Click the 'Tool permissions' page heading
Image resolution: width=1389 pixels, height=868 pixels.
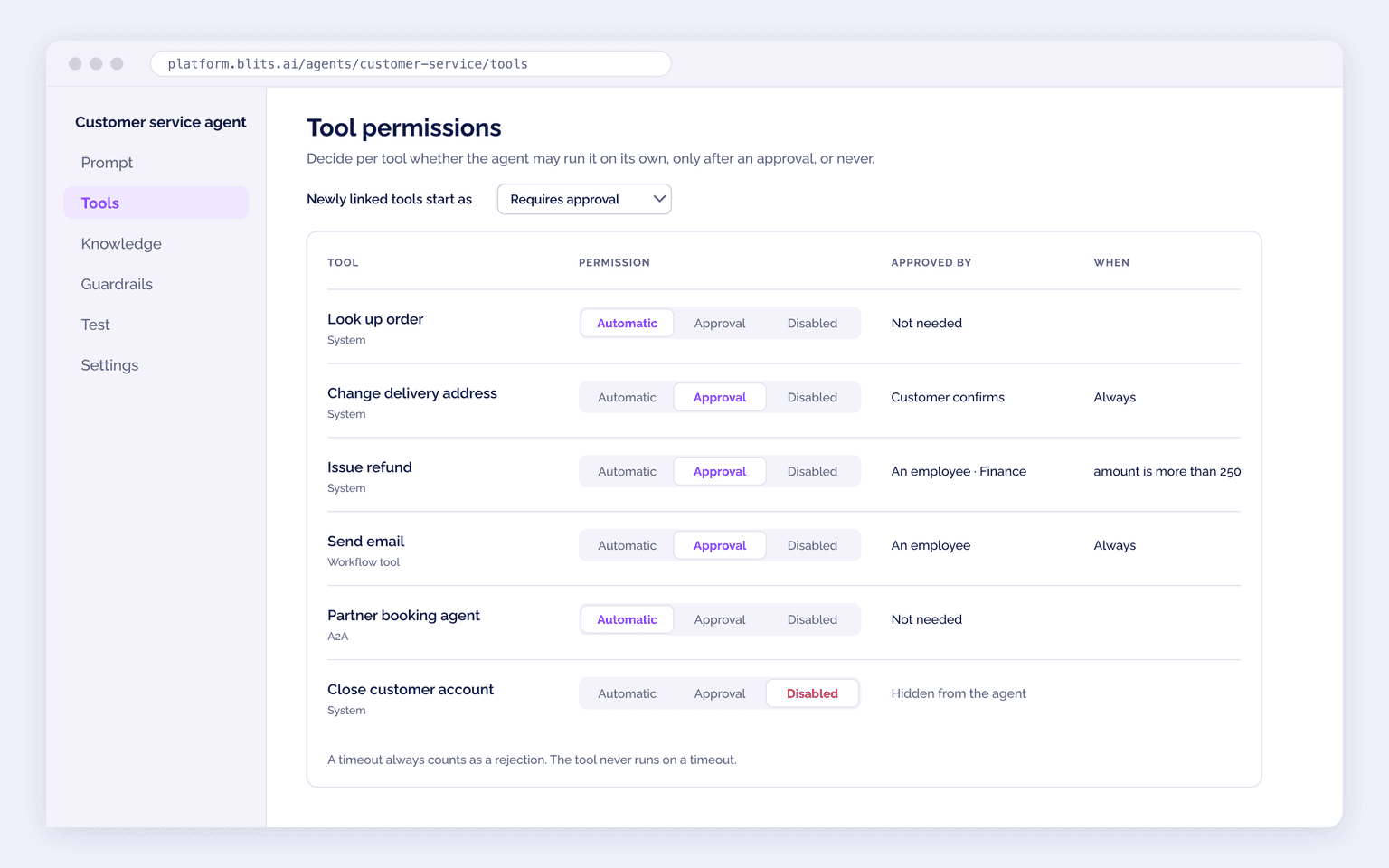click(403, 128)
